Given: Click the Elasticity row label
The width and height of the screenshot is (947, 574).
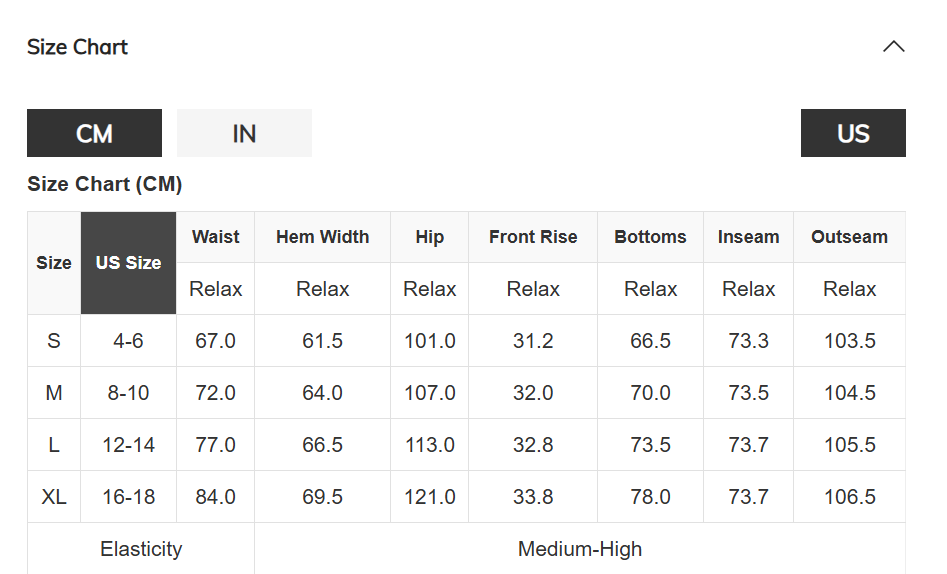Looking at the screenshot, I should click(141, 549).
